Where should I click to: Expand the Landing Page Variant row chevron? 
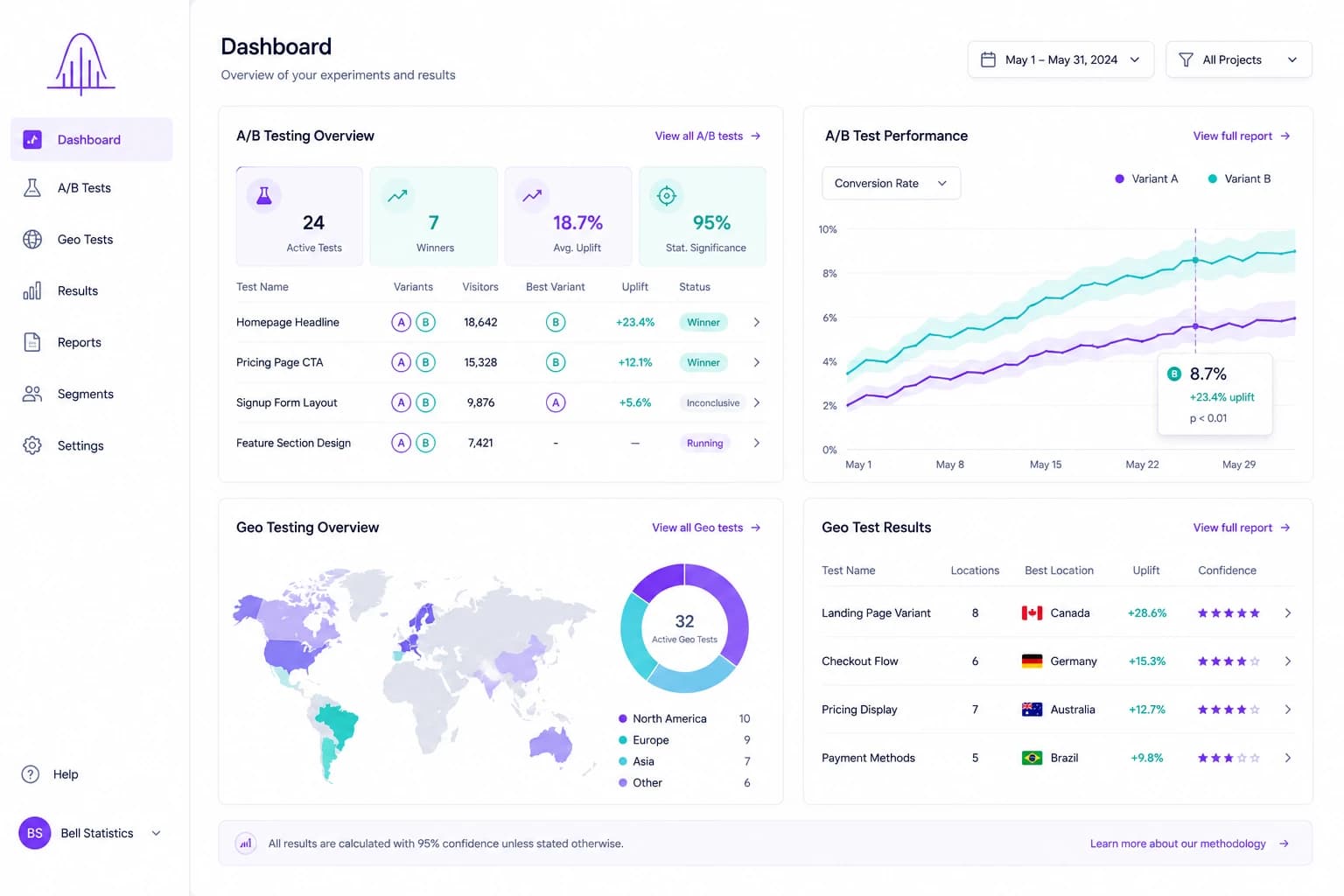[1288, 612]
